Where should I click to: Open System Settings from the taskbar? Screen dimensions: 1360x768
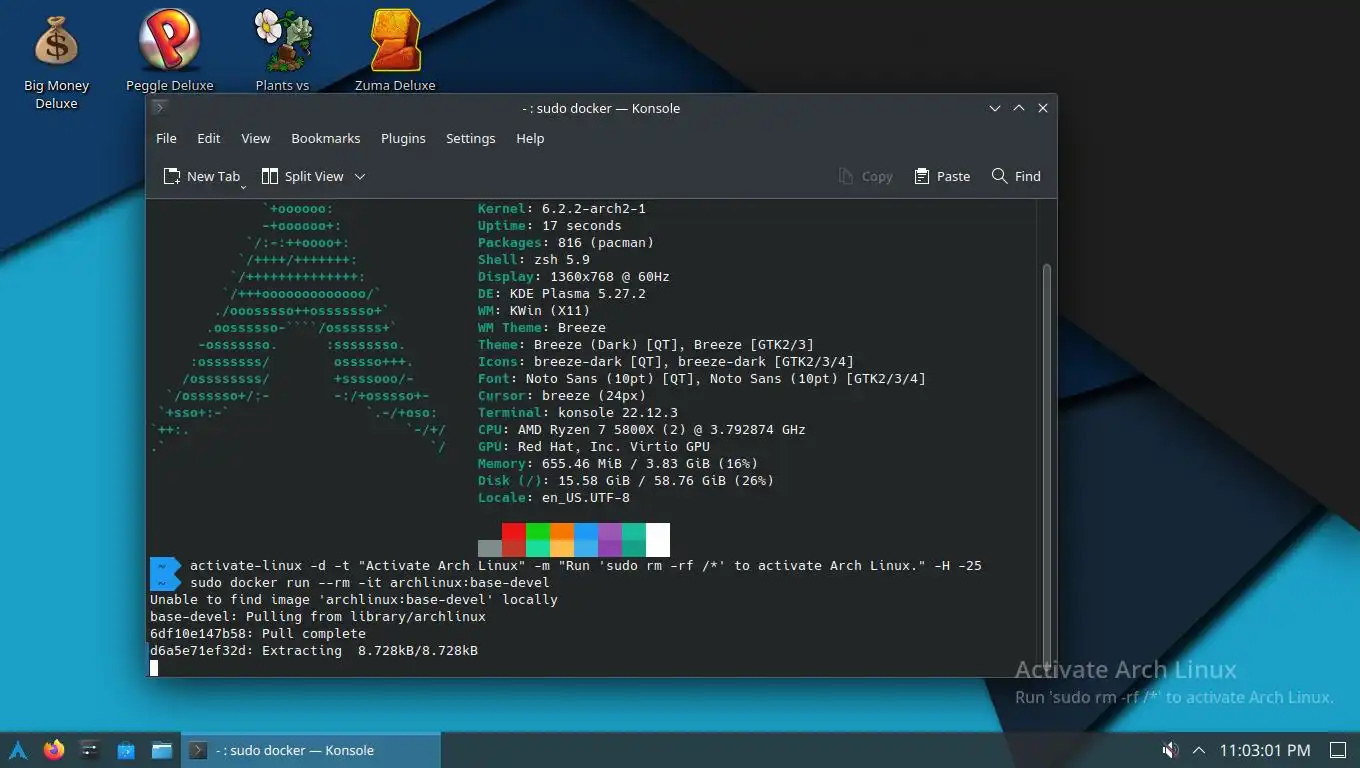[x=90, y=750]
